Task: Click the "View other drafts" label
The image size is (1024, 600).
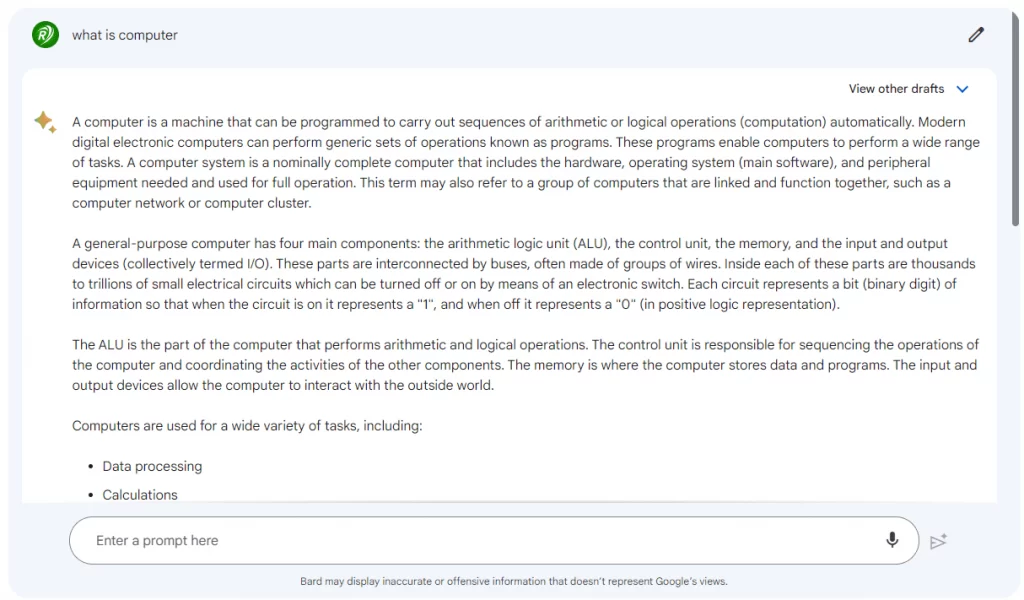Action: coord(896,89)
